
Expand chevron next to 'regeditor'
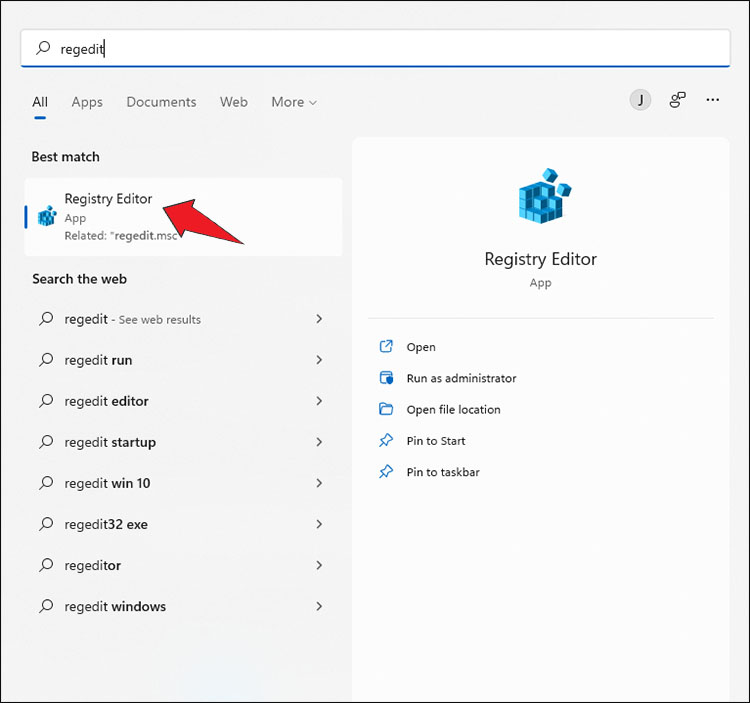319,565
